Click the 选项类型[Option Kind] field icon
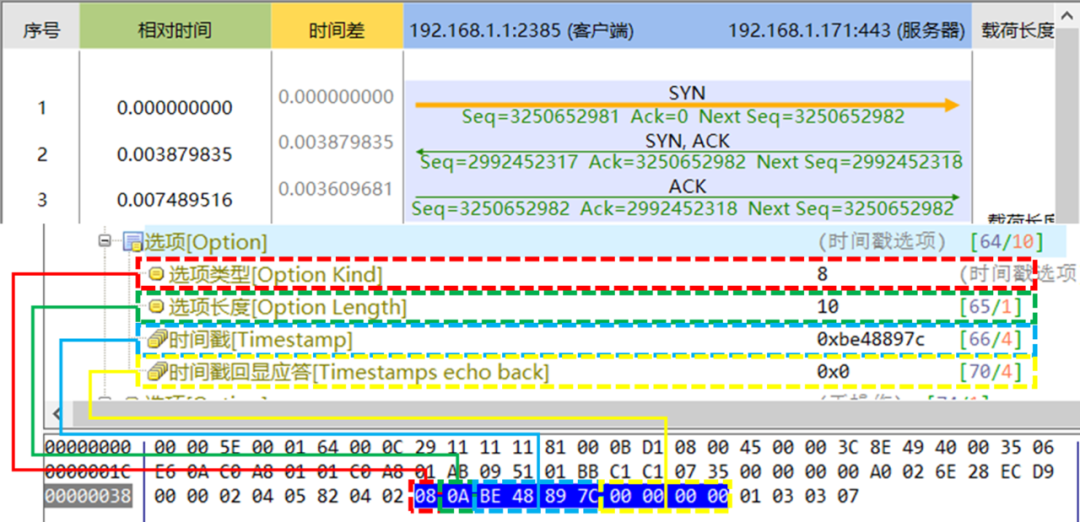Viewport: 1080px width, 522px height. (156, 275)
